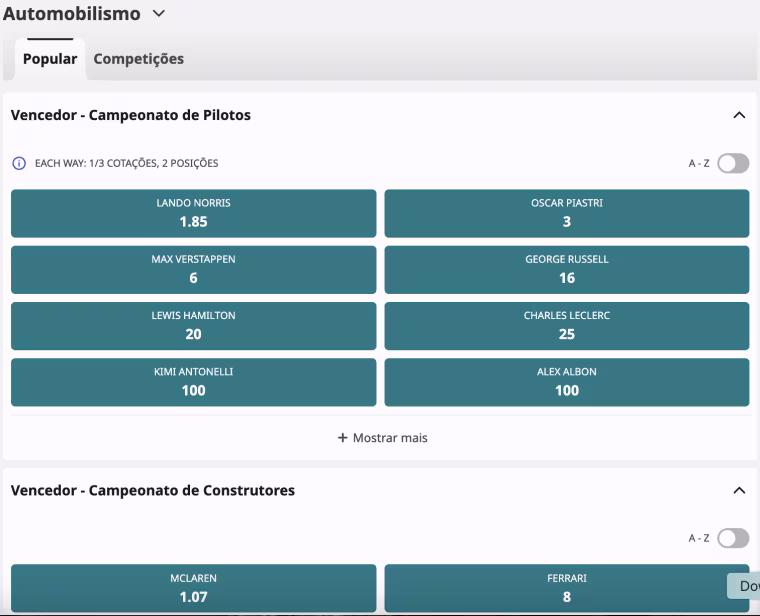
Task: Select Oscar Piastri at odds 3
Action: click(x=567, y=213)
